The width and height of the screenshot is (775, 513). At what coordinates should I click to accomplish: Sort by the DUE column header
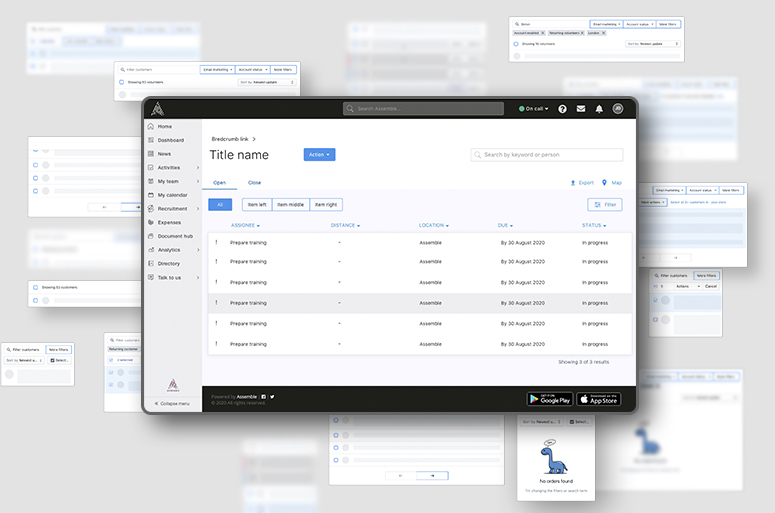tap(507, 226)
